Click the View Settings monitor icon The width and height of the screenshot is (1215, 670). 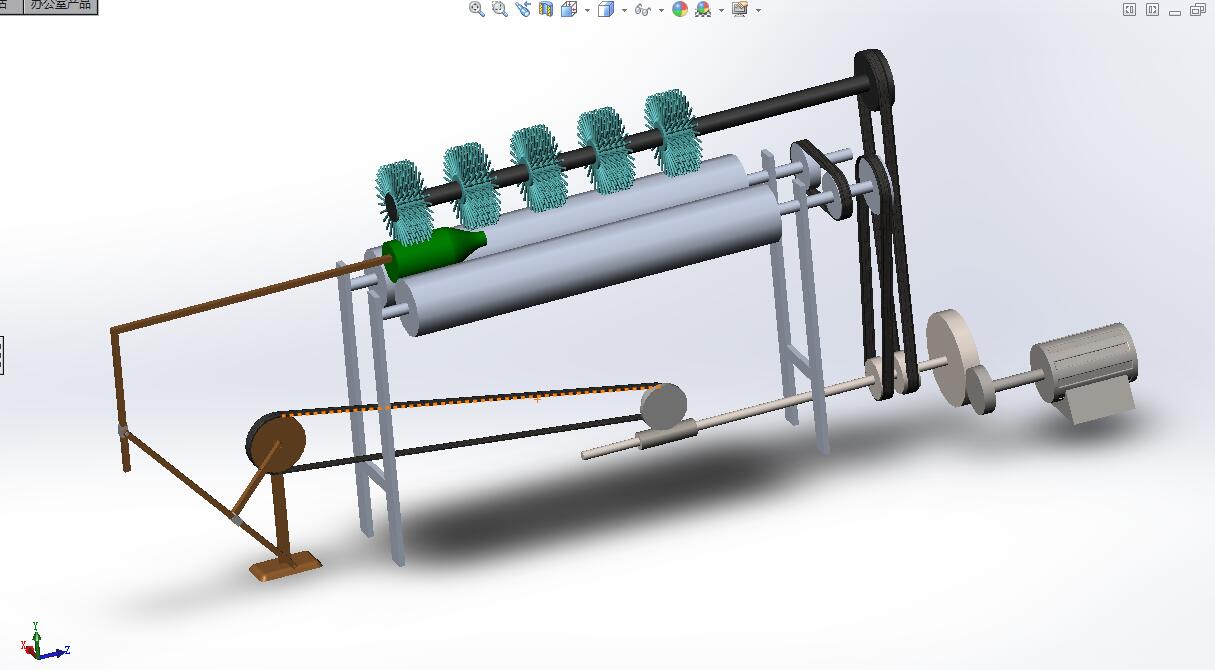pos(740,9)
